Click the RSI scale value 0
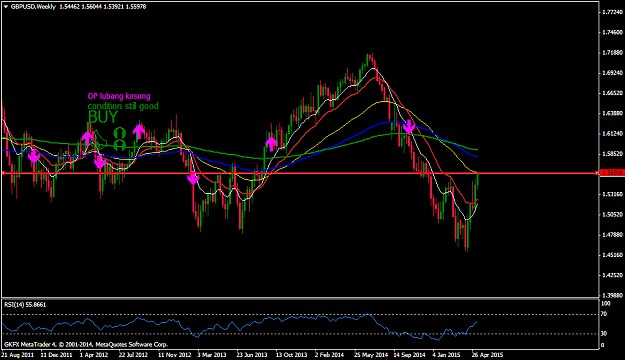The image size is (625, 360). [x=603, y=345]
